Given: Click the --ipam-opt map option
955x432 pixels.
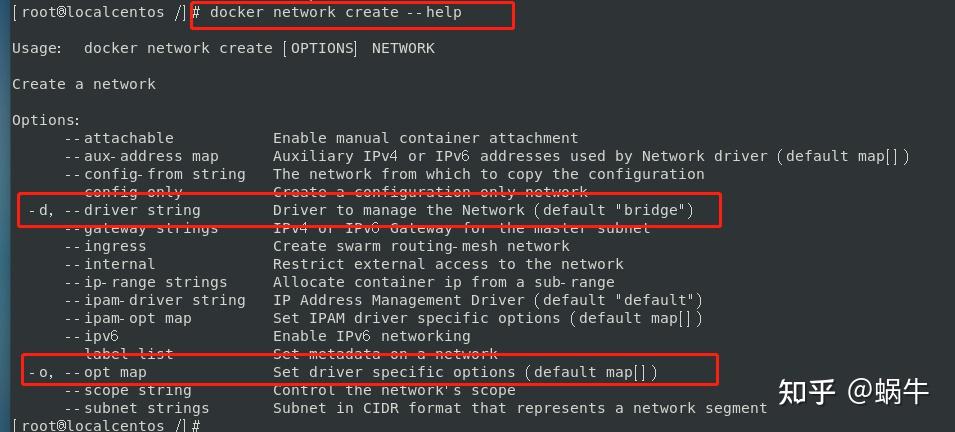Looking at the screenshot, I should pos(128,318).
